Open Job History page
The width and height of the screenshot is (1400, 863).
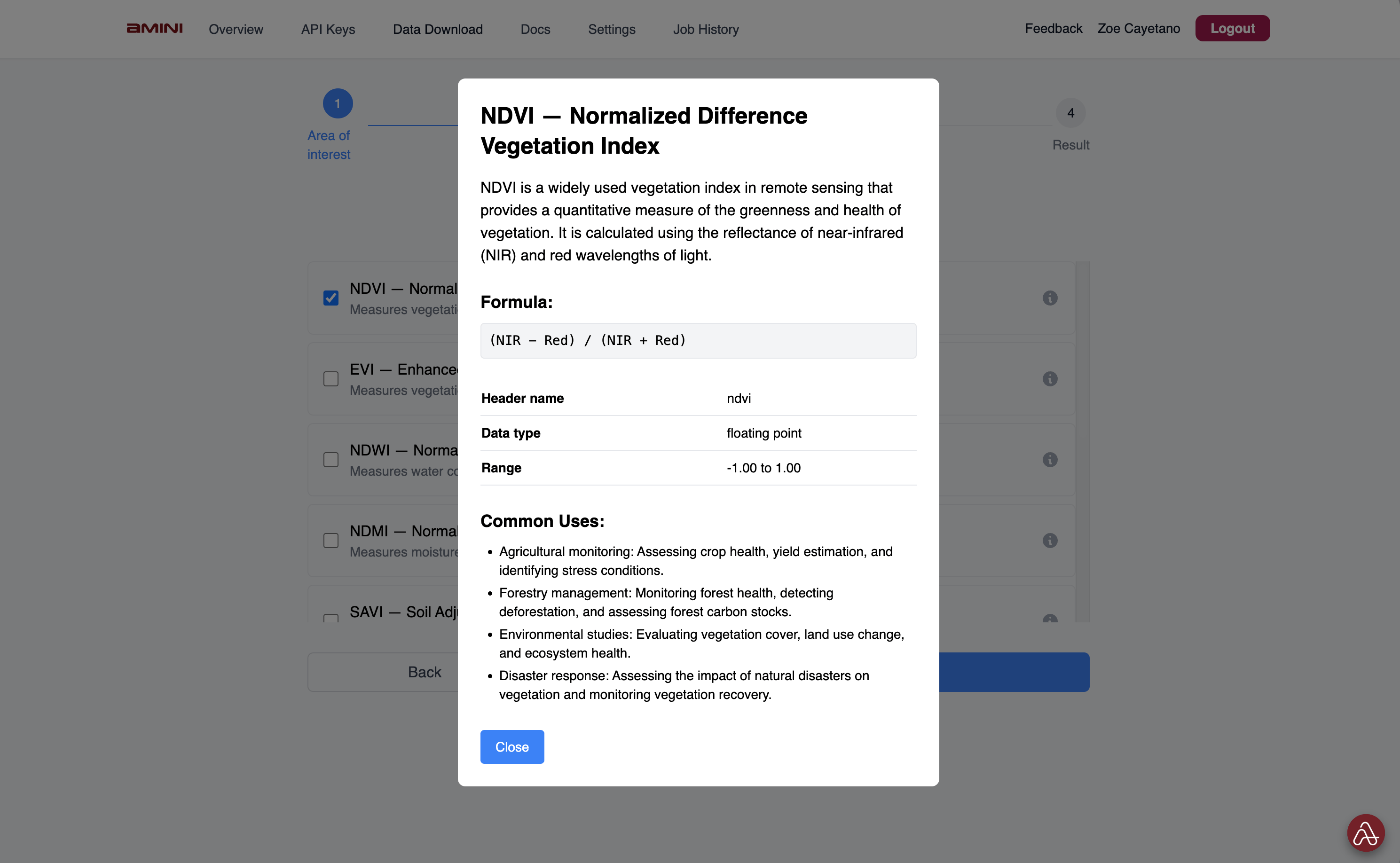706,29
